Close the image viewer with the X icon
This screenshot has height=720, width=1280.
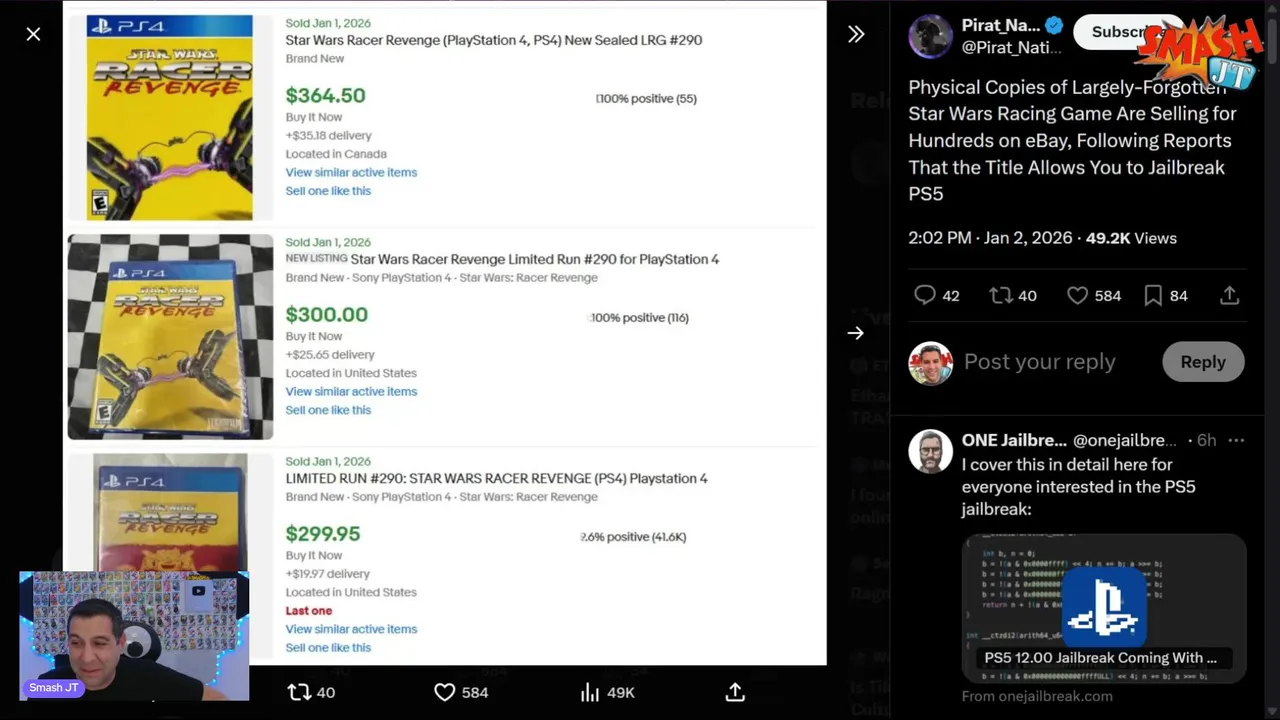tap(33, 35)
